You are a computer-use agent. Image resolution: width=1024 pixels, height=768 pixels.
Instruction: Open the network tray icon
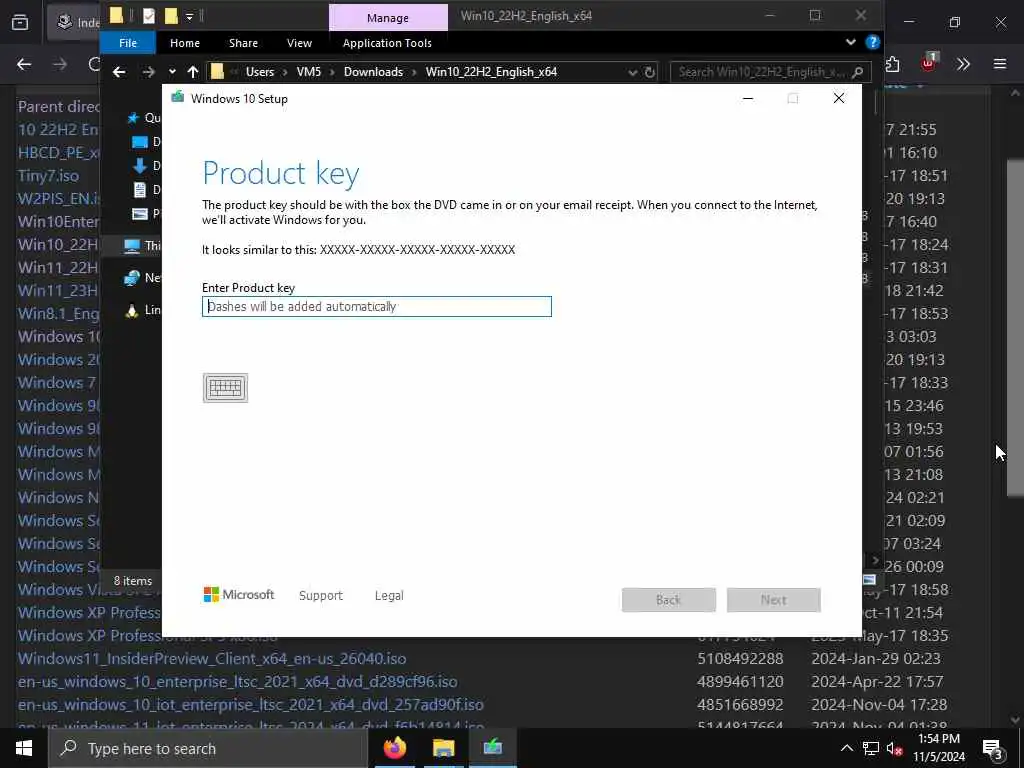(x=871, y=748)
